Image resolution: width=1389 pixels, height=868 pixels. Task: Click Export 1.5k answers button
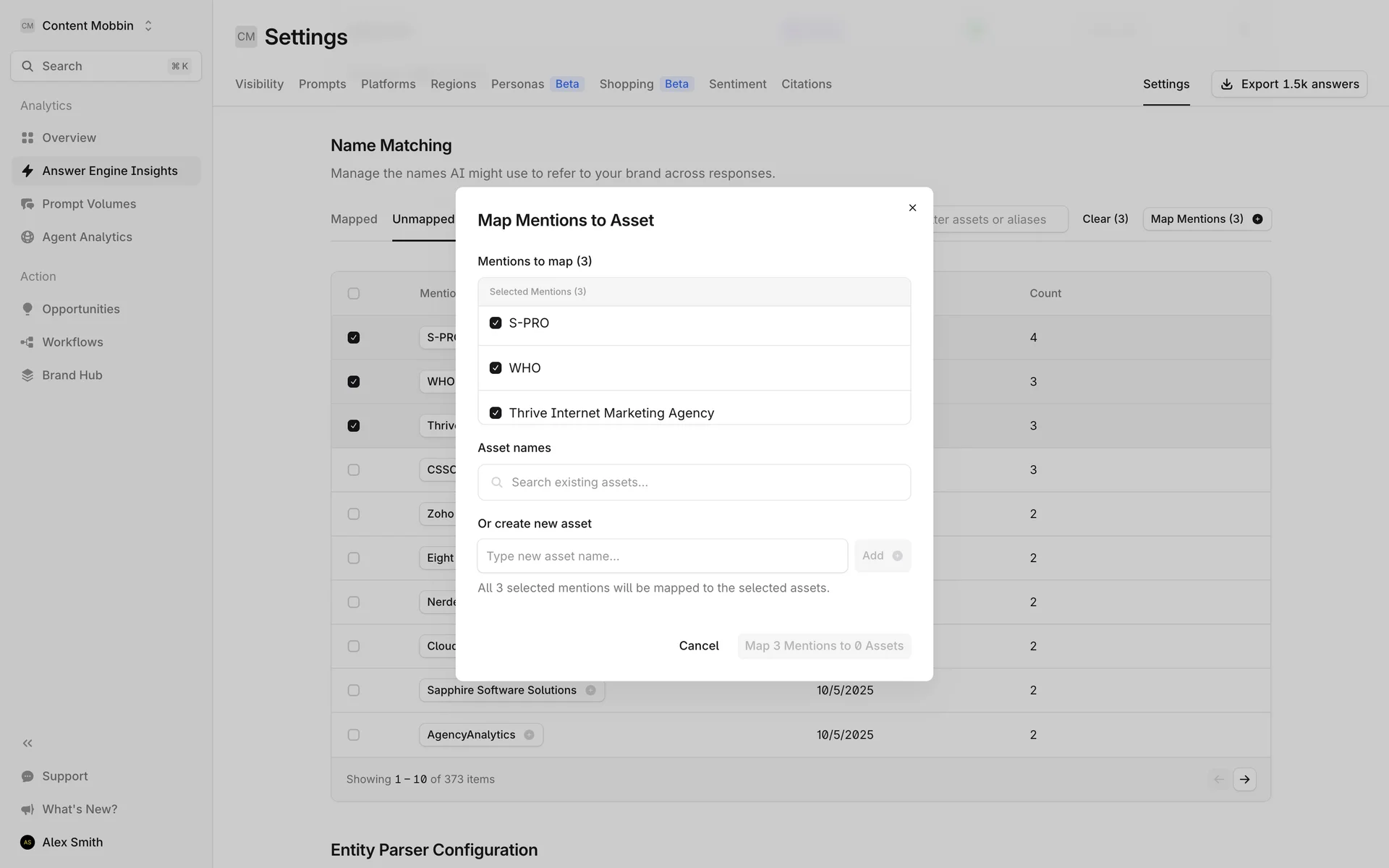1289,84
